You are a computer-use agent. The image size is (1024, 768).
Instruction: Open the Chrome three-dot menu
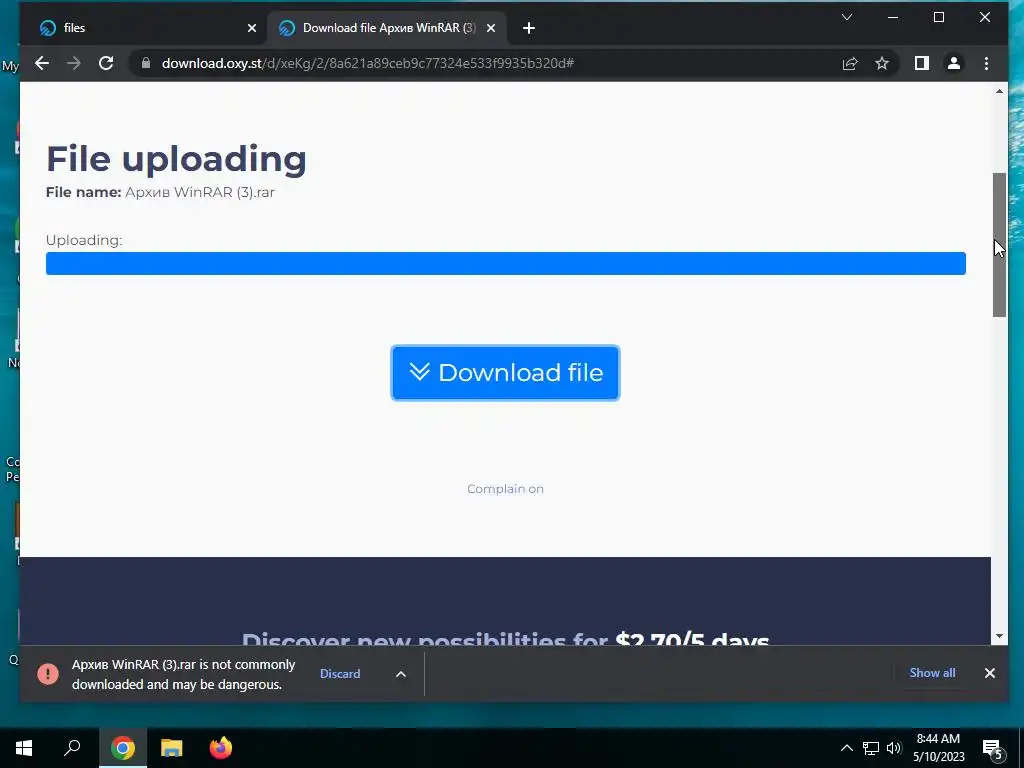click(986, 63)
